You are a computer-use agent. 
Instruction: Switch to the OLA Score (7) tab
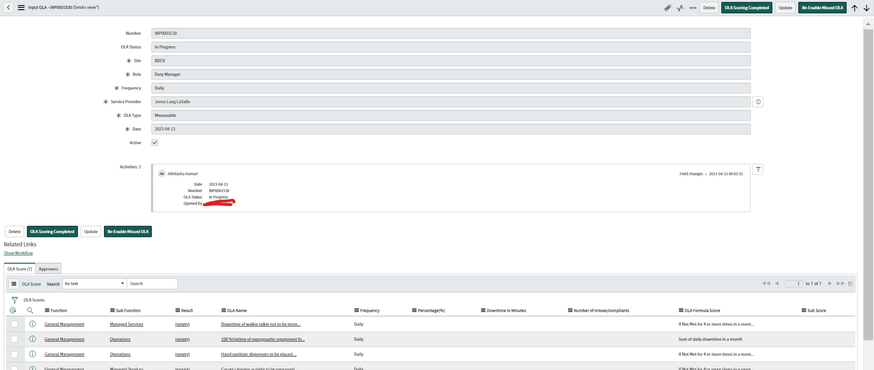[x=20, y=269]
